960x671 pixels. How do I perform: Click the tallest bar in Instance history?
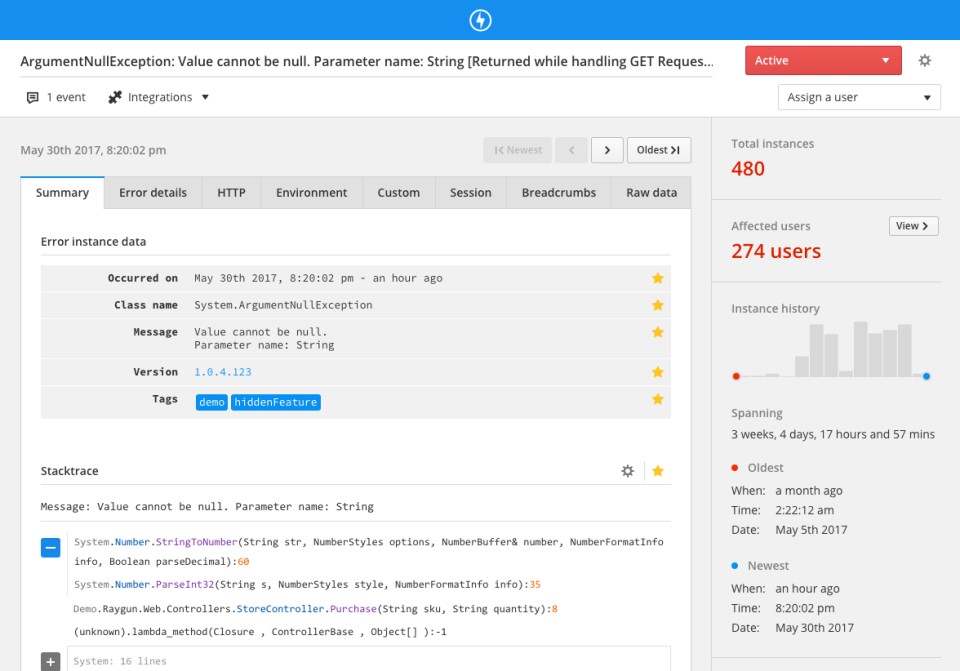[x=861, y=349]
